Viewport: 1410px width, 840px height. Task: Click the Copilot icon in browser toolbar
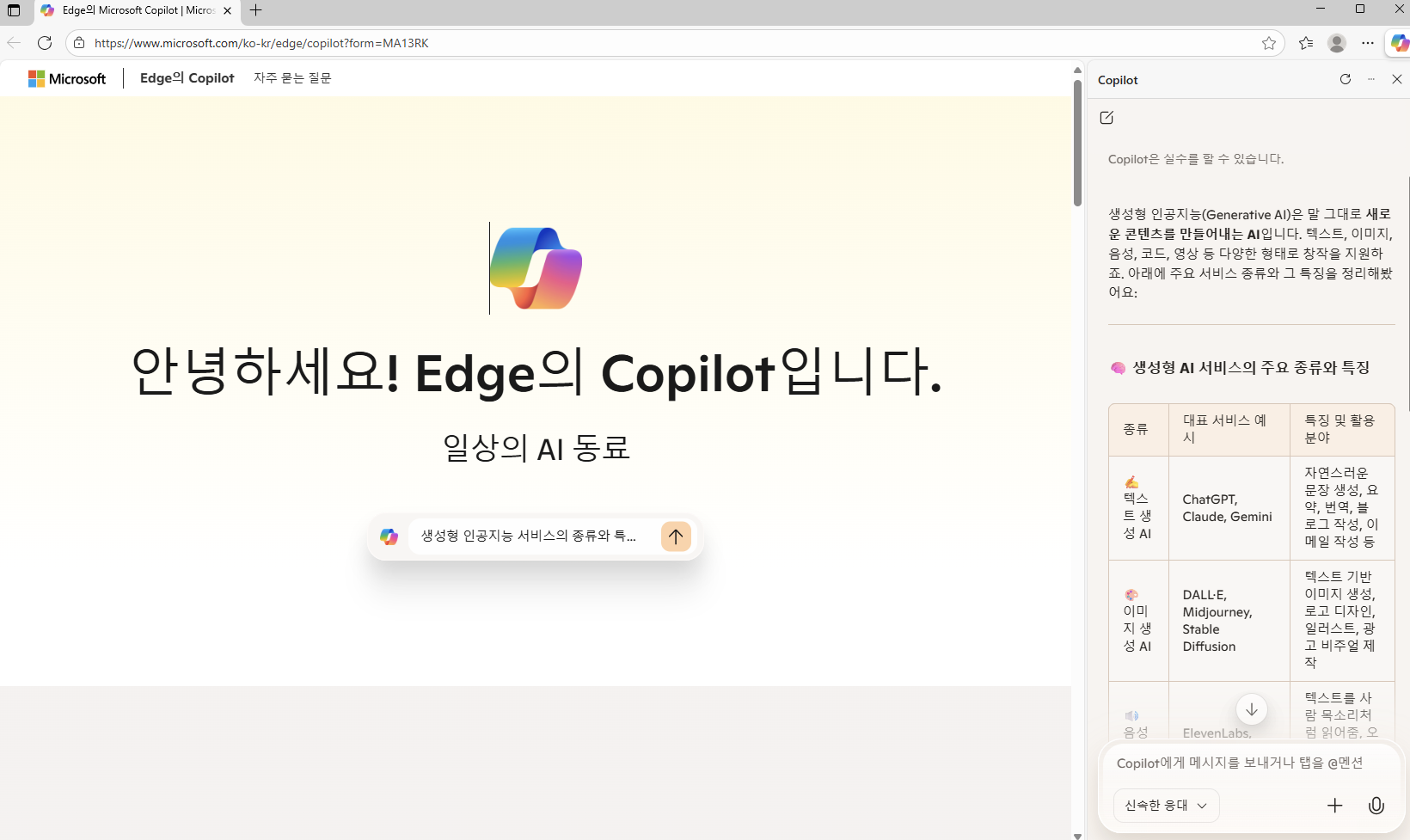[x=1399, y=43]
